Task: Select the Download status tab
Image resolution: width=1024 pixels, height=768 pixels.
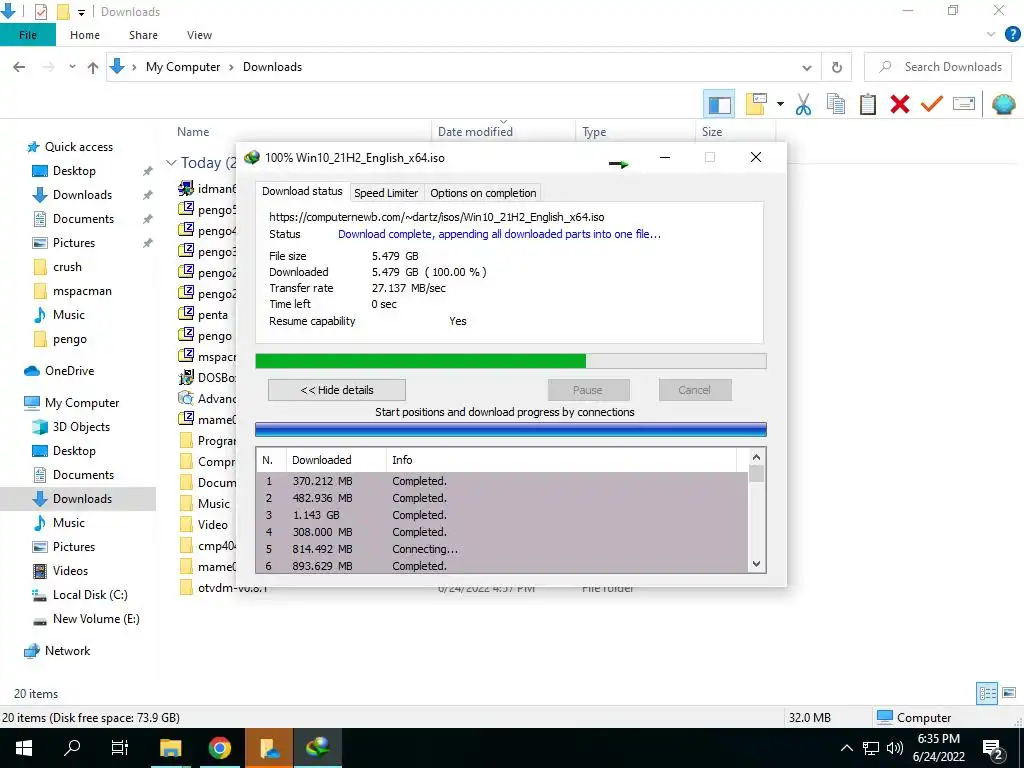Action: 302,191
